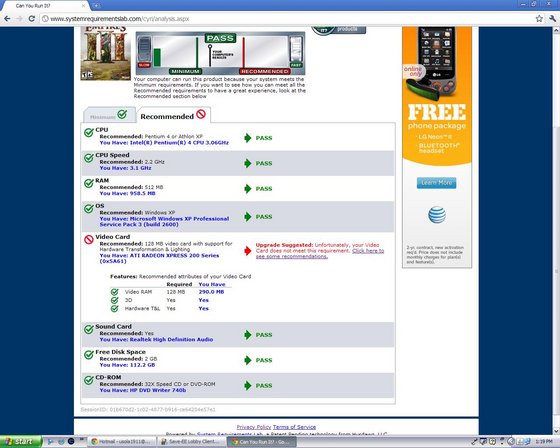
Task: Open the Windows Start menu
Action: point(20,442)
